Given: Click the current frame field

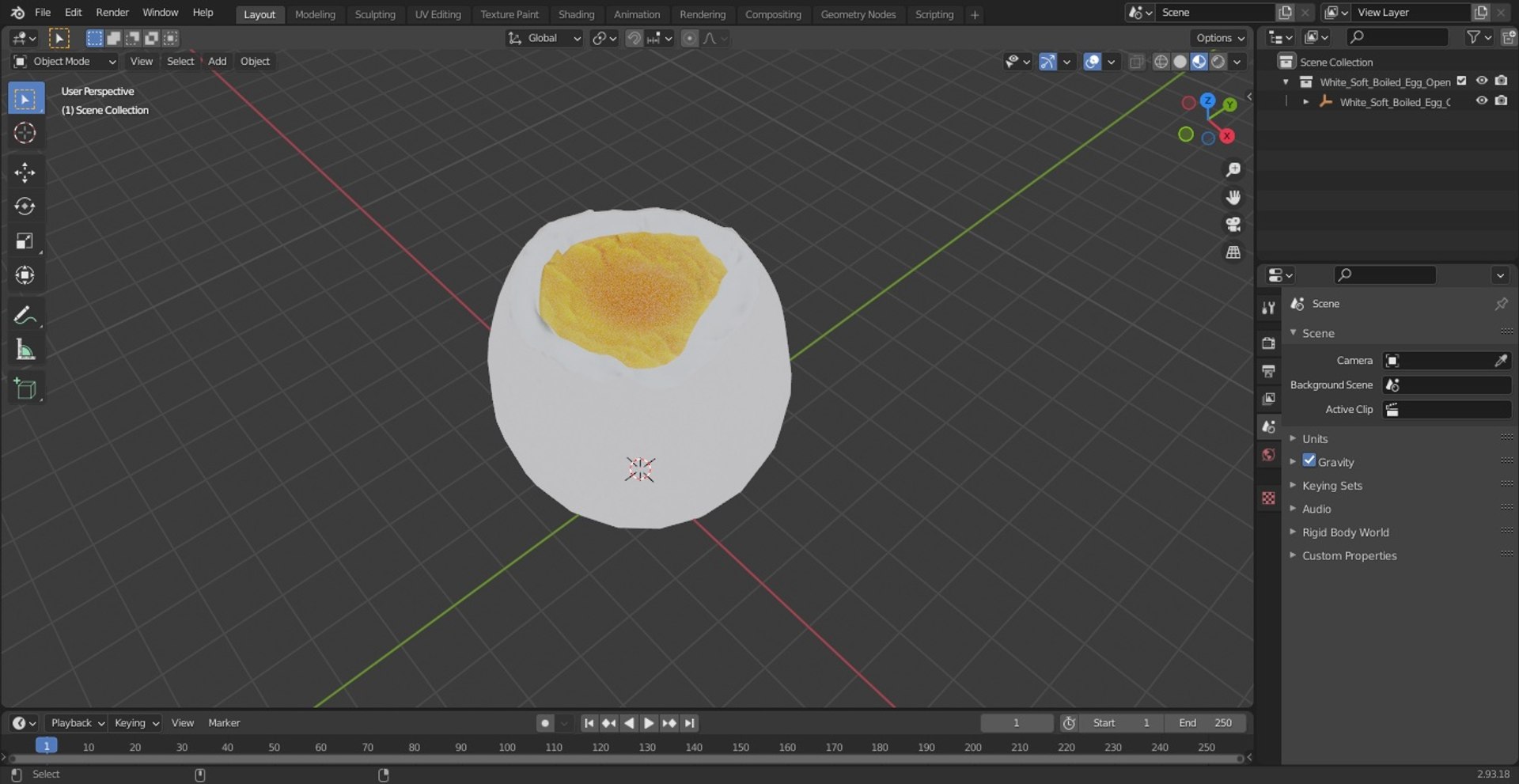Looking at the screenshot, I should pyautogui.click(x=1017, y=723).
